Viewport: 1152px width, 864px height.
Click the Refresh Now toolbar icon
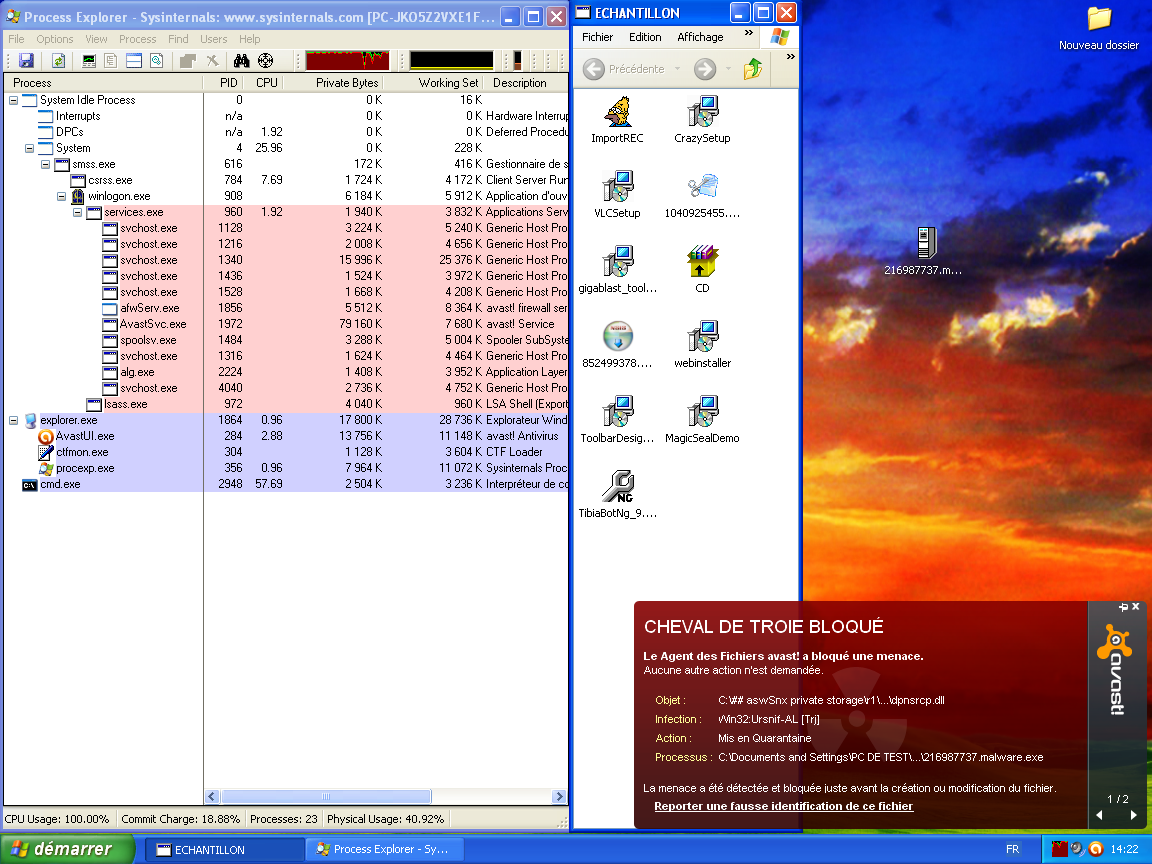coord(59,61)
